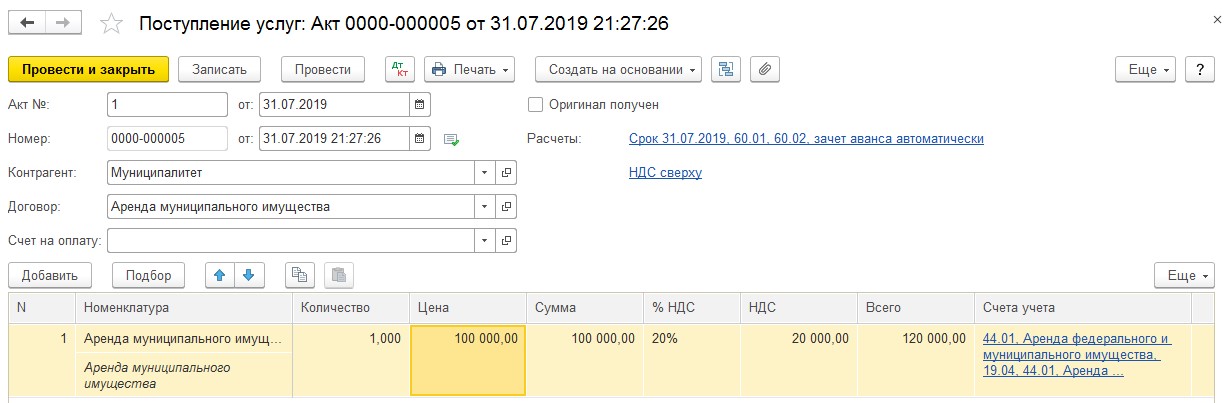
Task: Open the Печать menu
Action: click(469, 69)
